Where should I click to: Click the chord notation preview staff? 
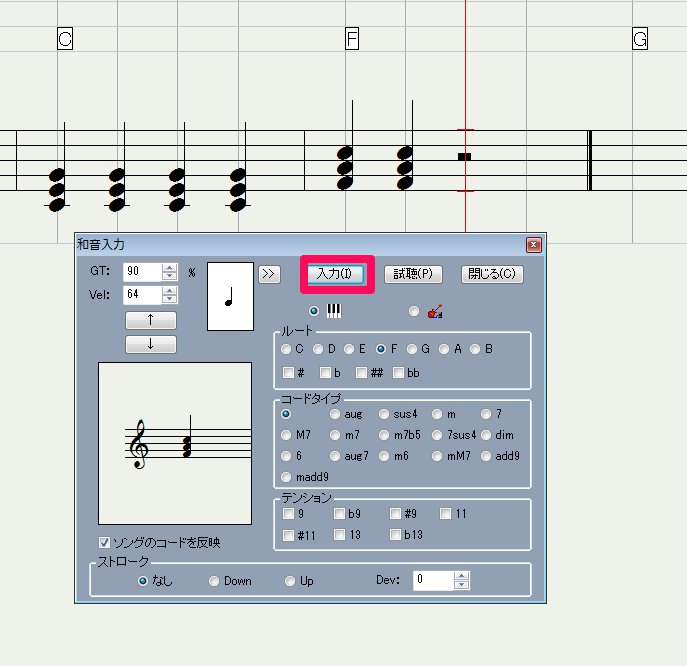tap(174, 443)
